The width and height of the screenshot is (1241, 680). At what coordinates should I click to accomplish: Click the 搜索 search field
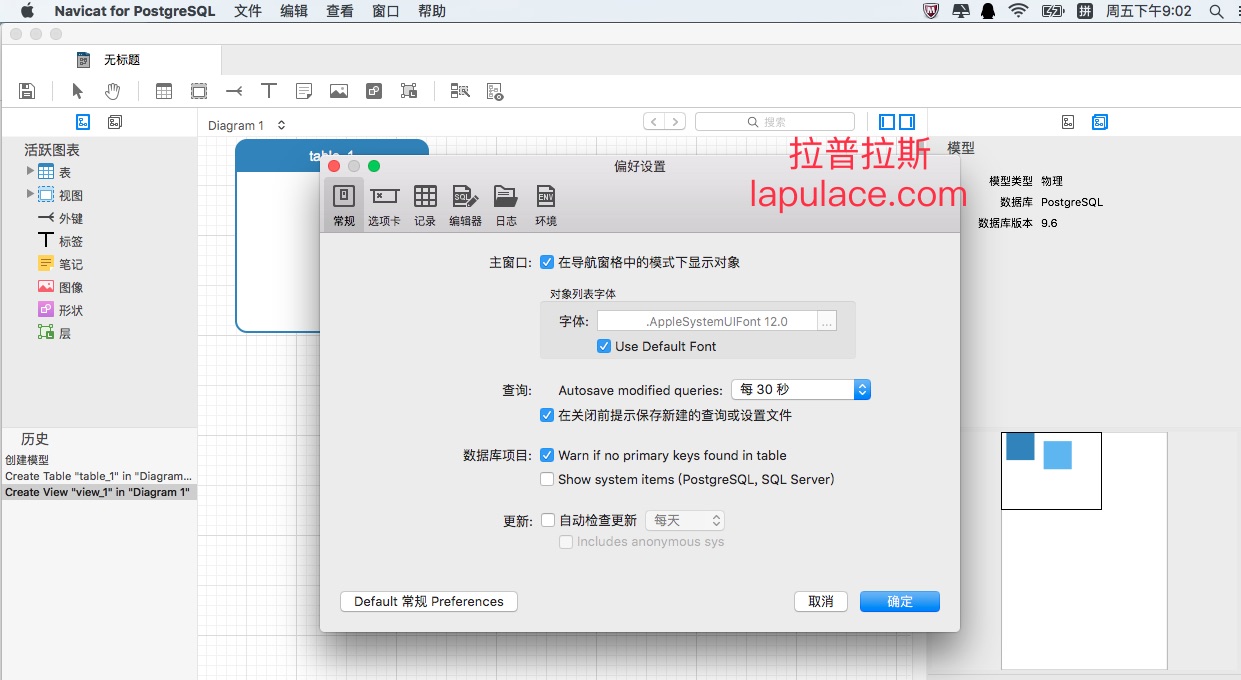(775, 122)
